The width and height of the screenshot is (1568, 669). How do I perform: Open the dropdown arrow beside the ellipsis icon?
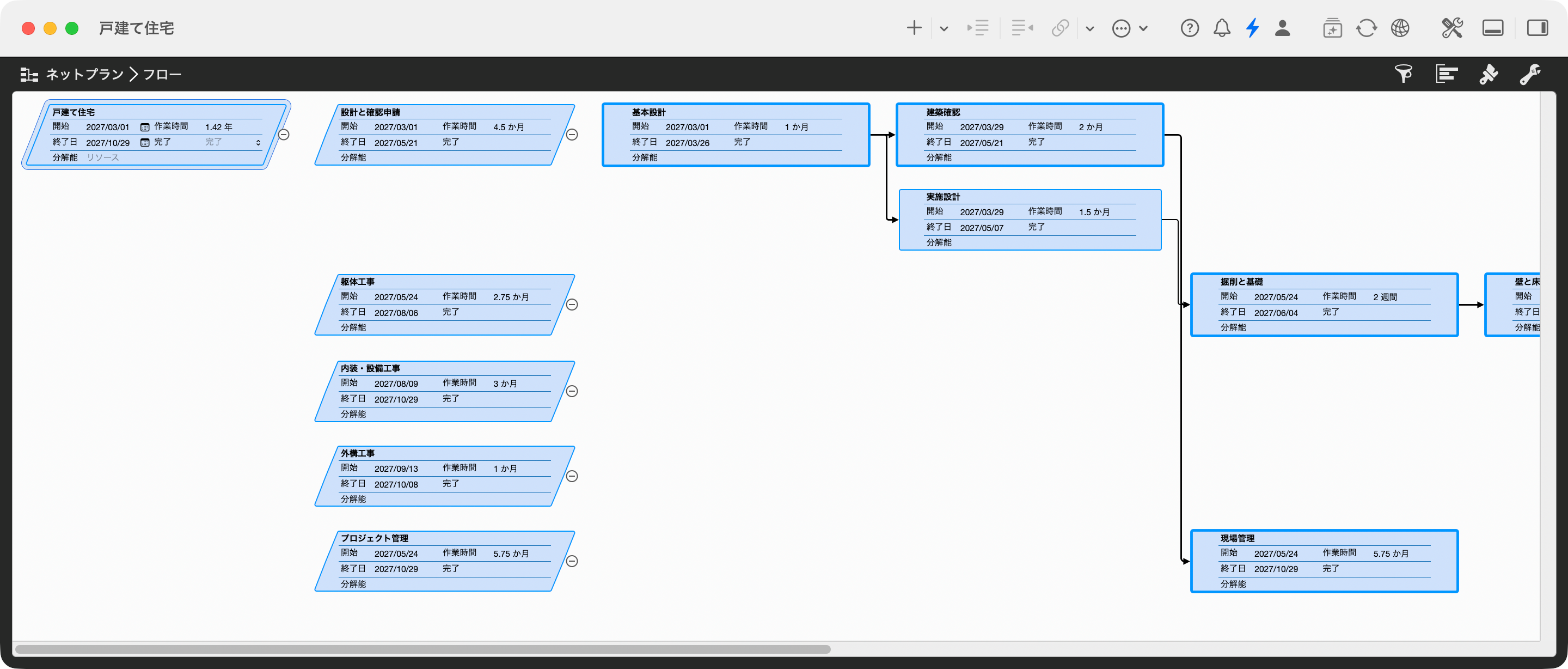pos(1143,29)
